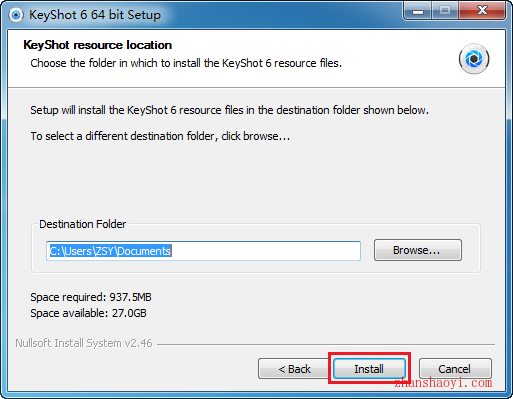This screenshot has width=513, height=399.
Task: Click the KeyShot icon in the title bar
Action: click(x=16, y=15)
